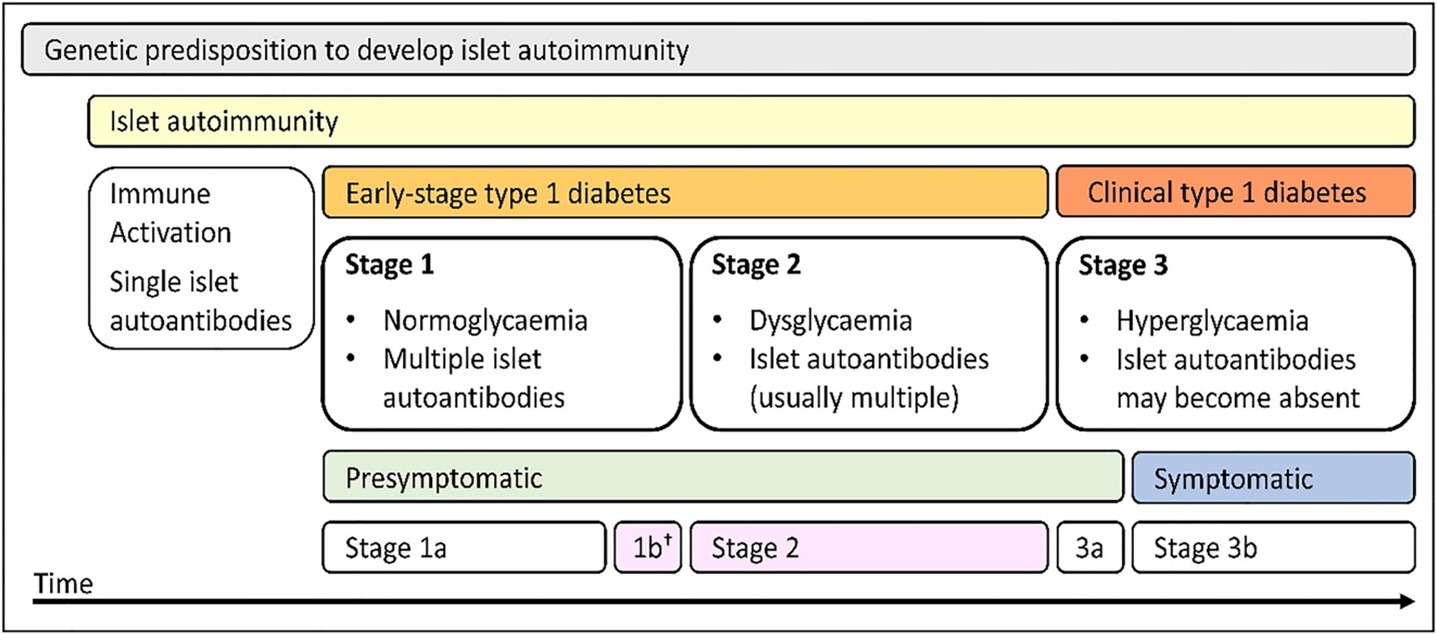Image resolution: width=1437 pixels, height=635 pixels.
Task: Click the Immune Activation box
Action: [x=202, y=258]
